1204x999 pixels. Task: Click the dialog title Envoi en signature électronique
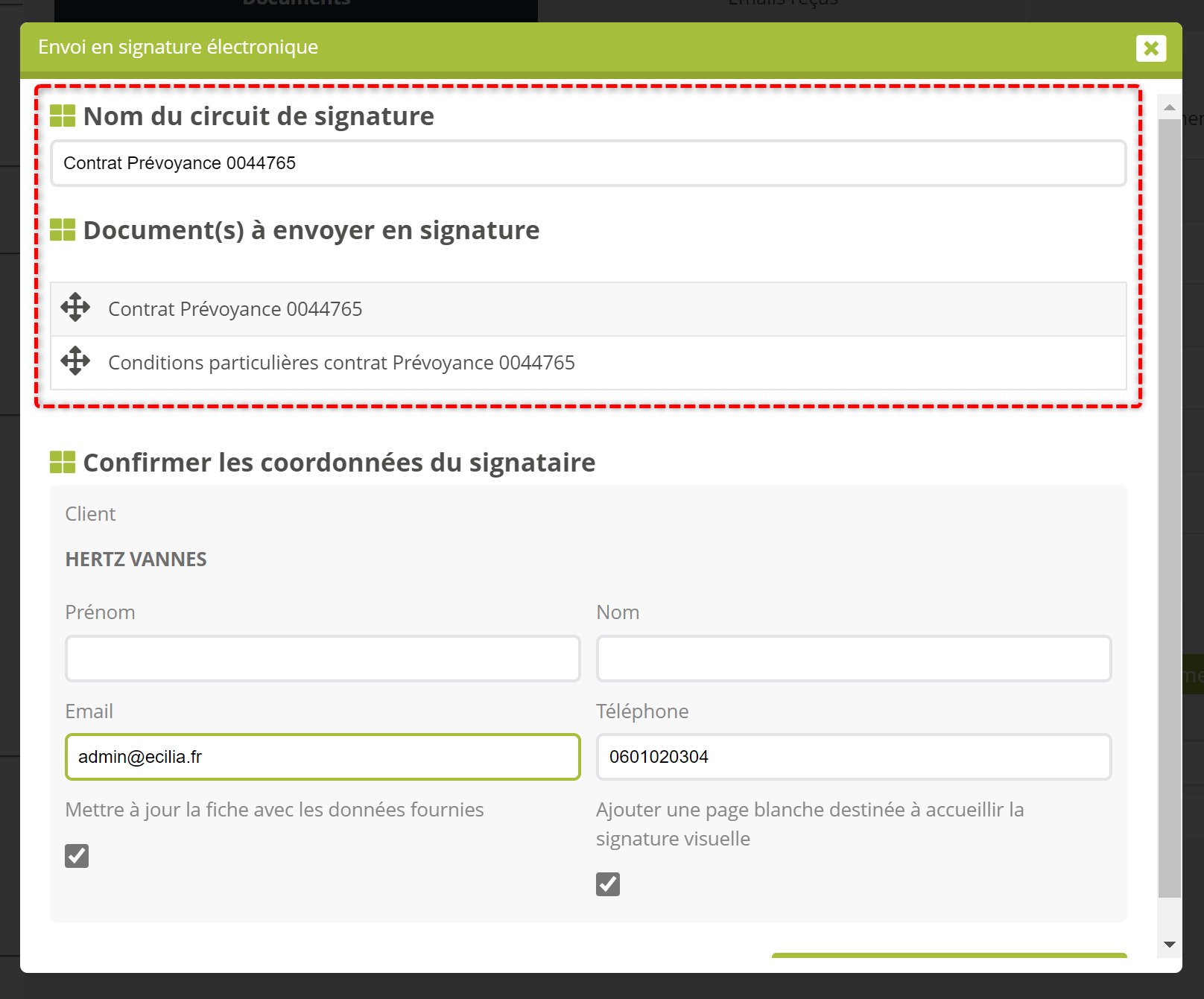[x=178, y=47]
